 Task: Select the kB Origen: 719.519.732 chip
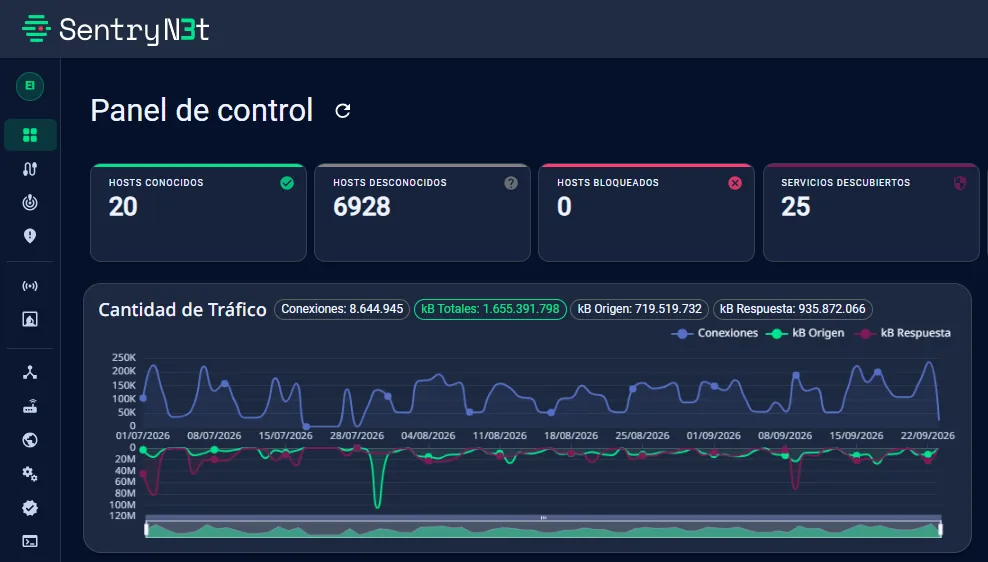[640, 309]
